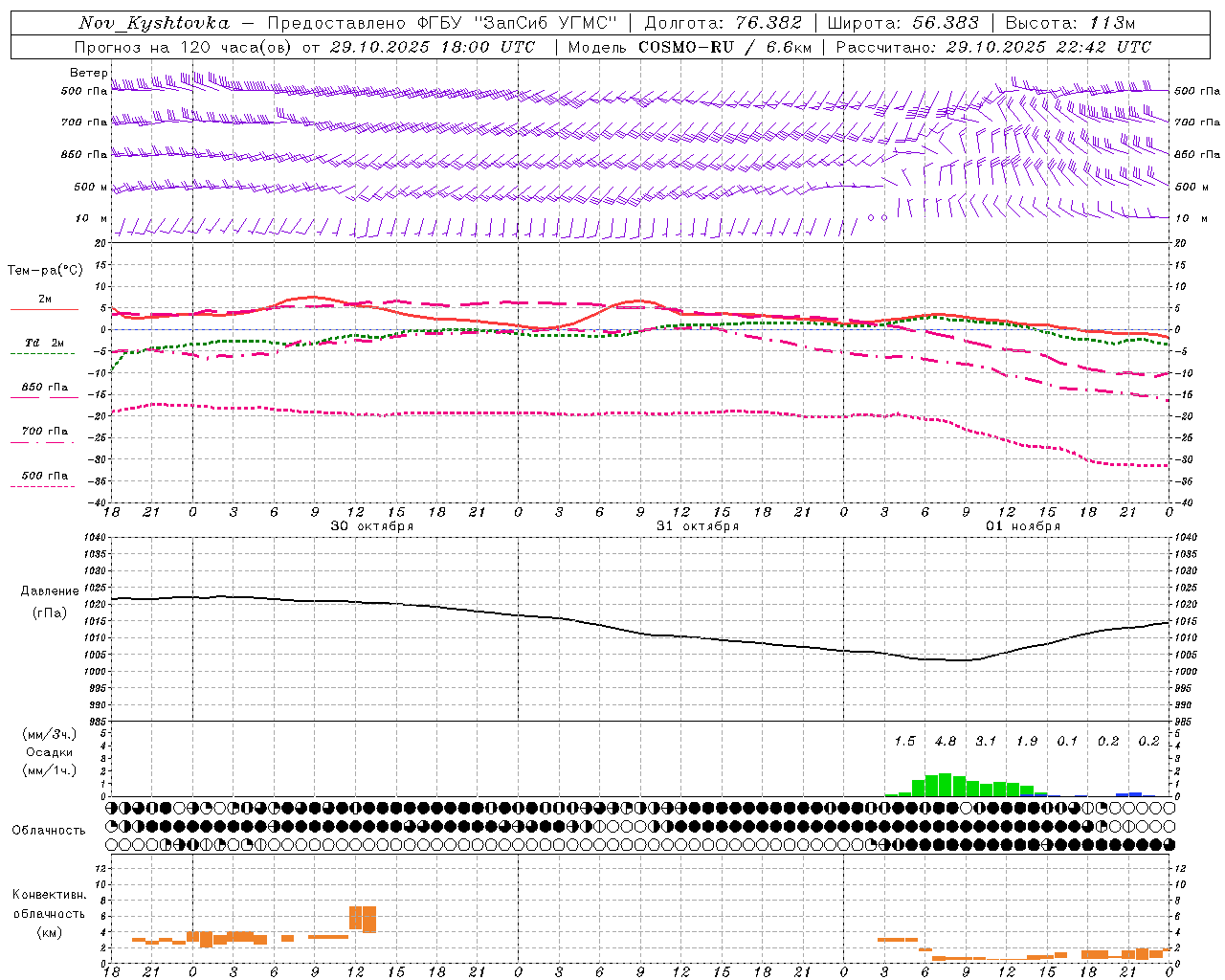Click the Давление pressure label

[50, 591]
